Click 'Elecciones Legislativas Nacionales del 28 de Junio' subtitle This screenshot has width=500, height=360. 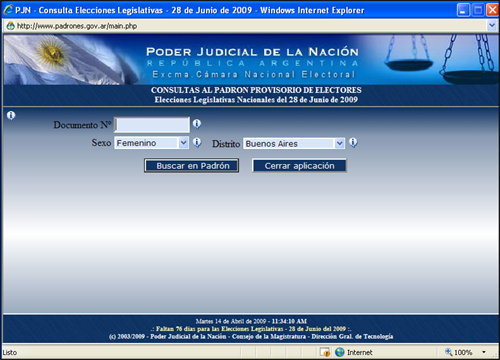tap(256, 100)
